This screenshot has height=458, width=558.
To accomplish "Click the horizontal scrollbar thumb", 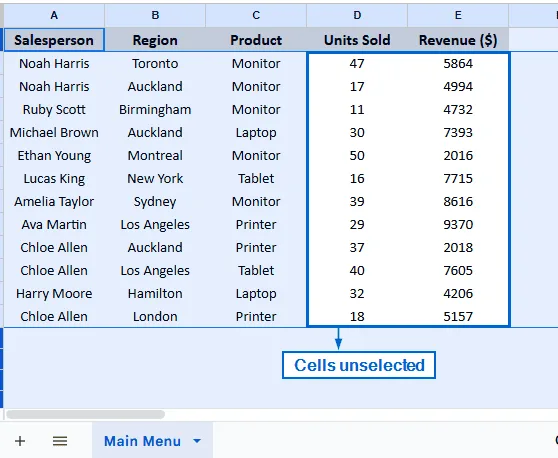I will 85,414.
